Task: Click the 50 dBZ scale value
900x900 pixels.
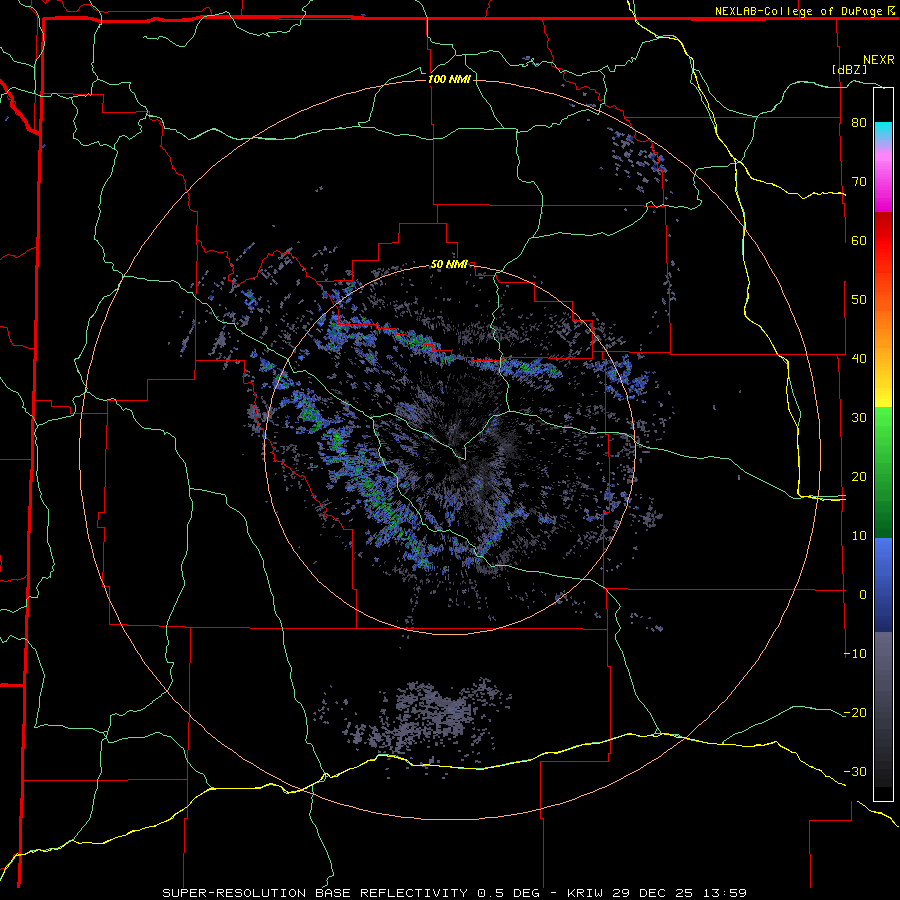Action: point(859,300)
